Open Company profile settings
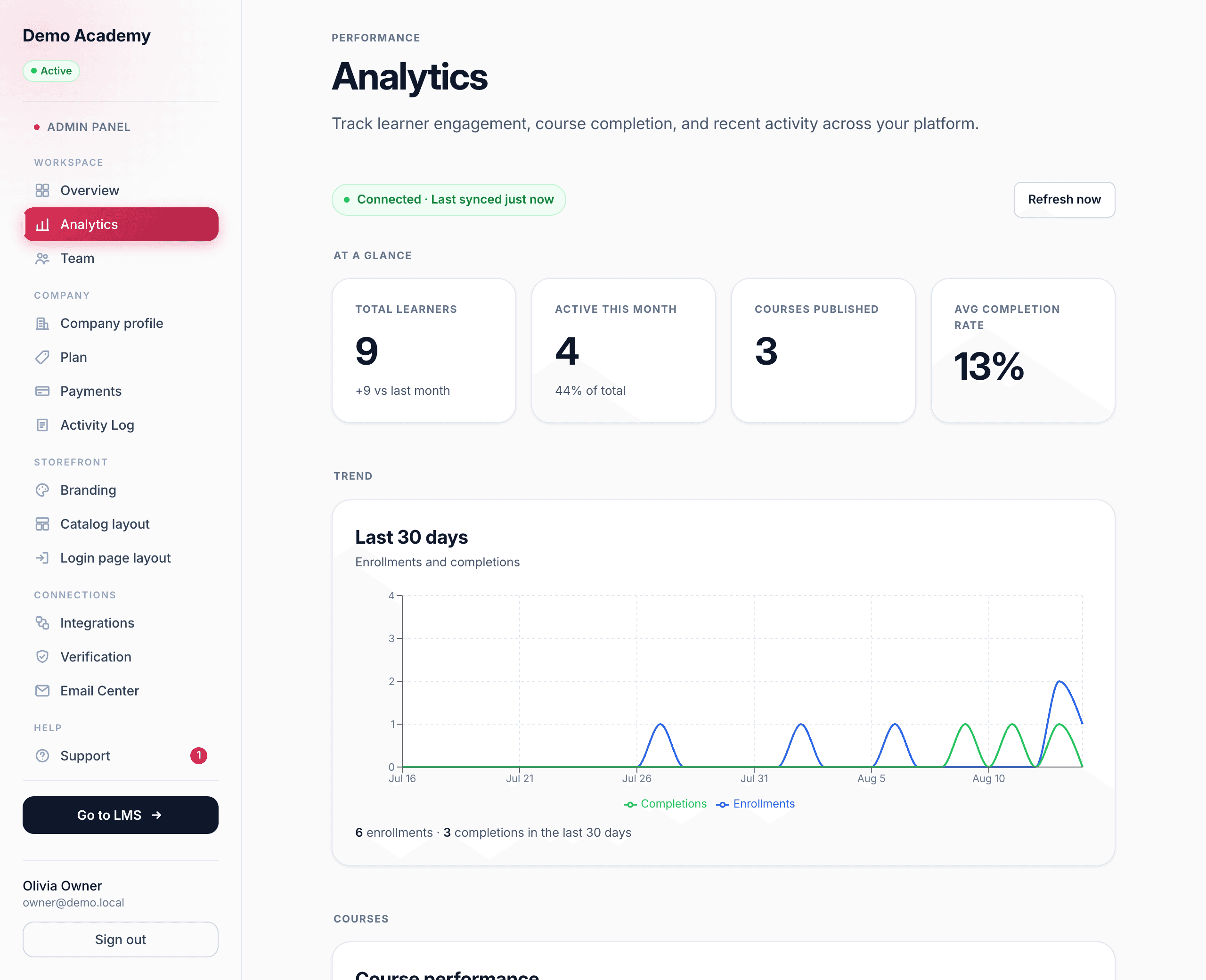Image resolution: width=1206 pixels, height=980 pixels. [121, 324]
